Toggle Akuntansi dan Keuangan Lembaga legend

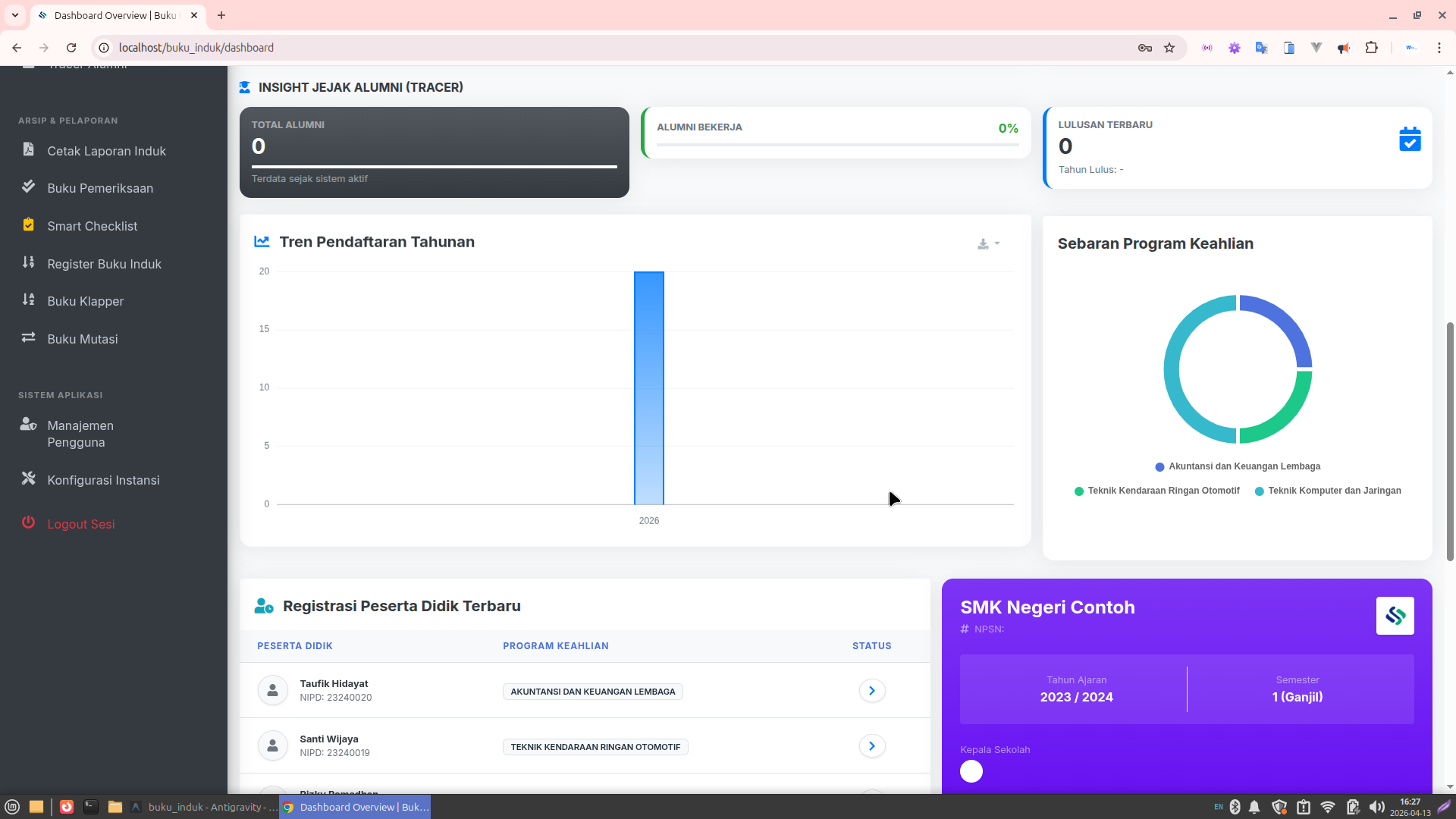pos(1237,466)
